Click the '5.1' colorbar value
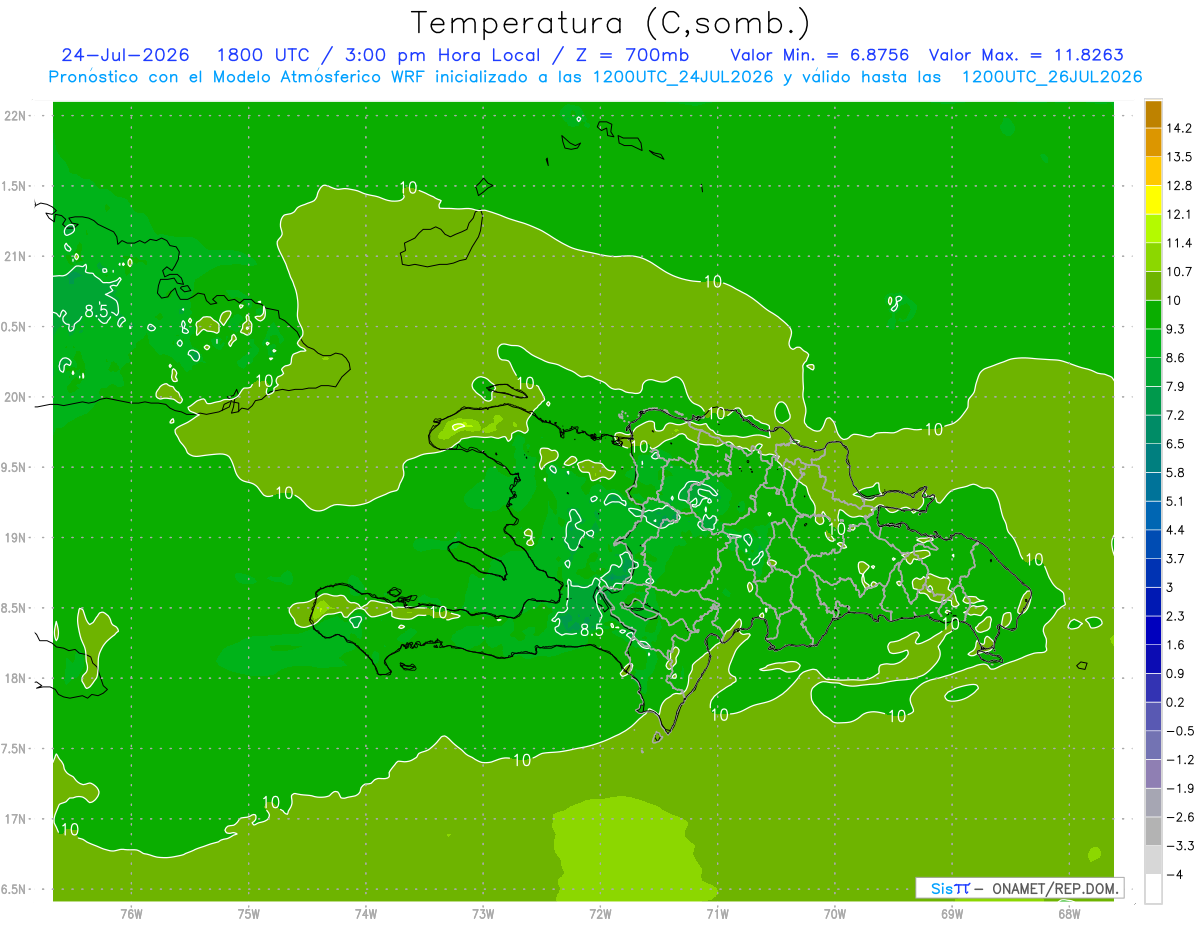 click(1177, 501)
